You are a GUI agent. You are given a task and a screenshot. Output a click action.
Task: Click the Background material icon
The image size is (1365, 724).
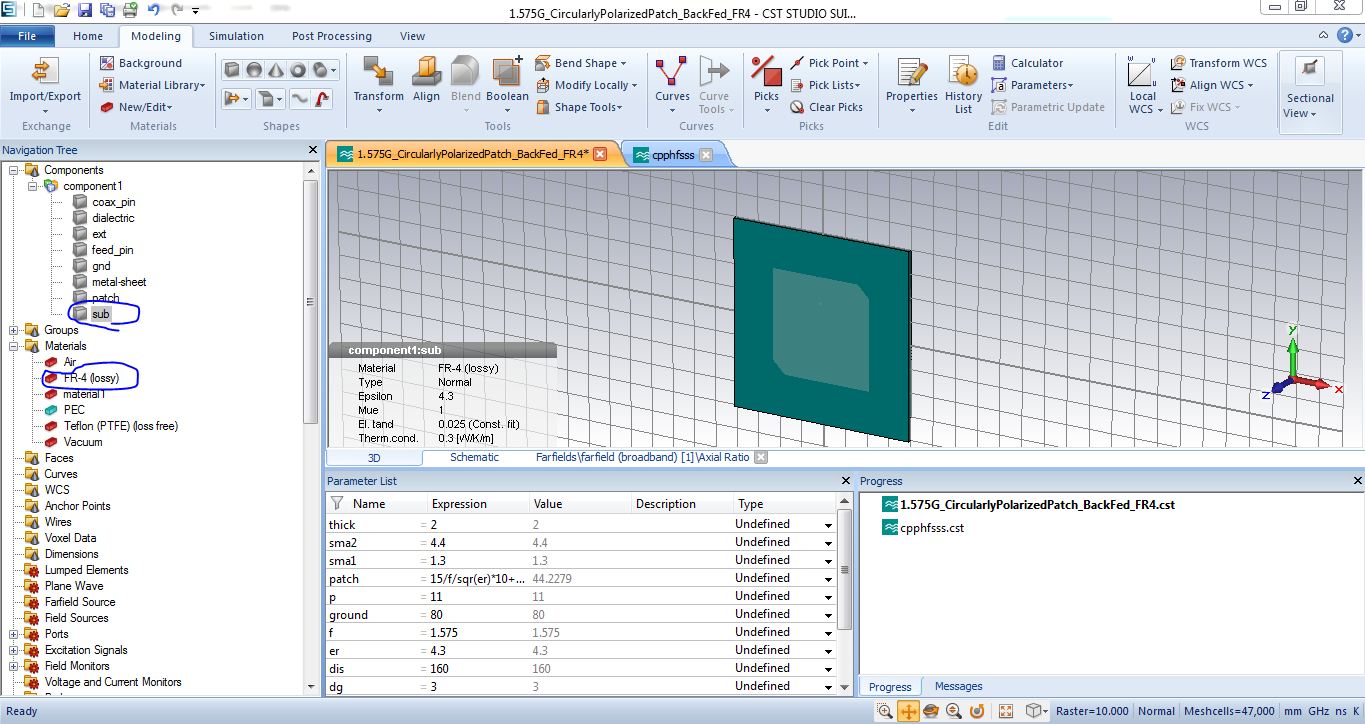point(107,63)
